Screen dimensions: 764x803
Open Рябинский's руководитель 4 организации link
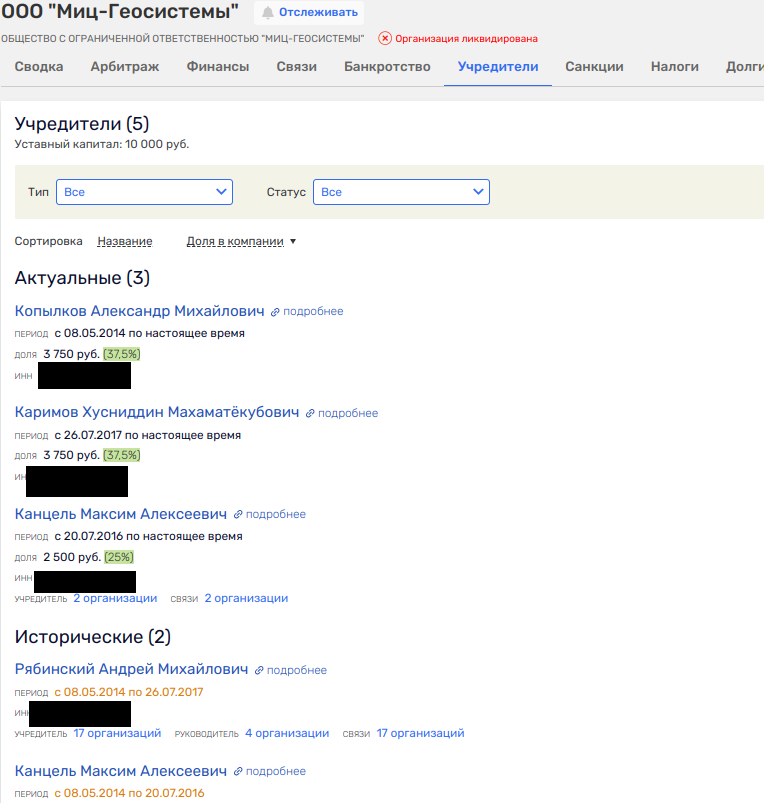coord(287,733)
